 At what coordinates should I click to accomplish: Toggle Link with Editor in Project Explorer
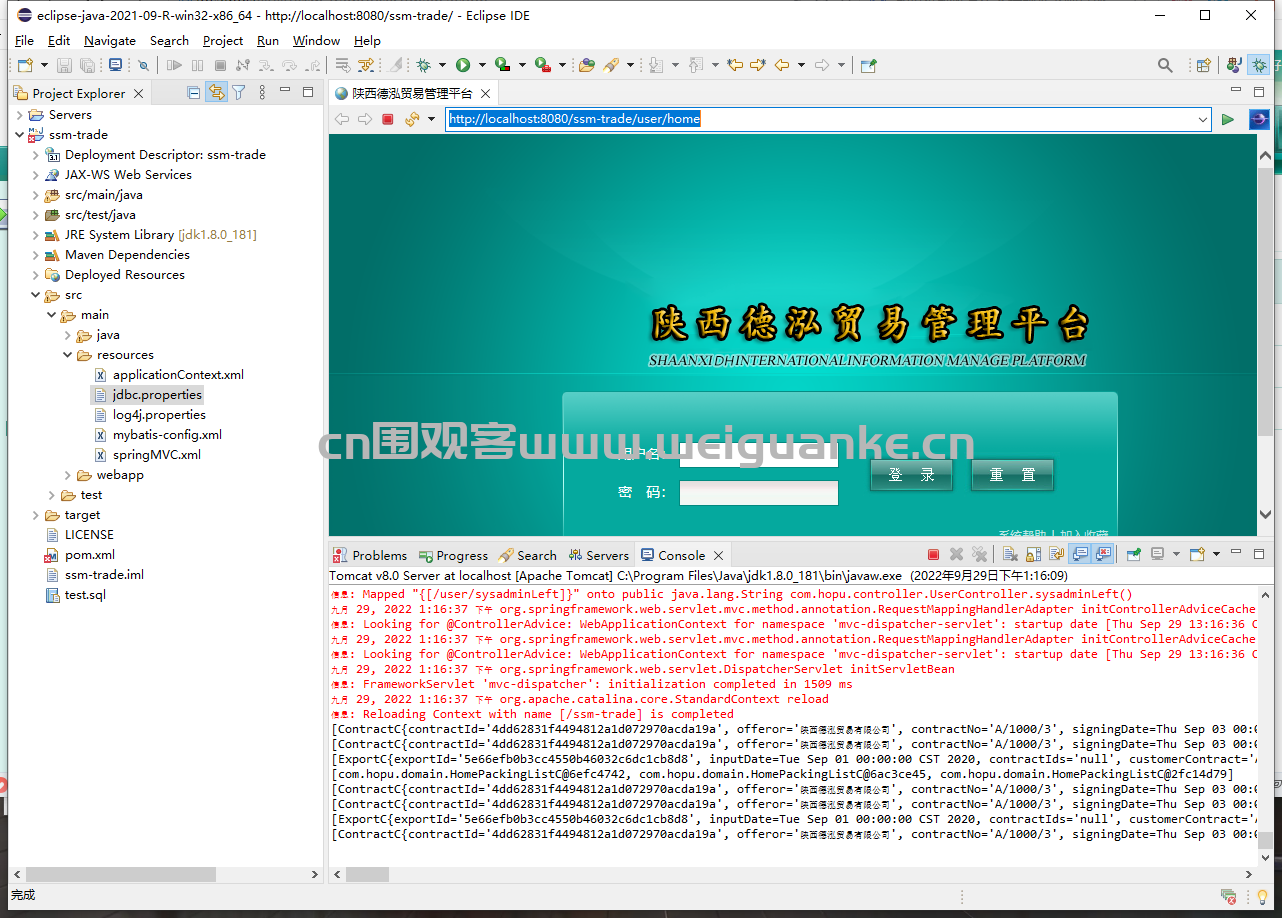coord(216,93)
